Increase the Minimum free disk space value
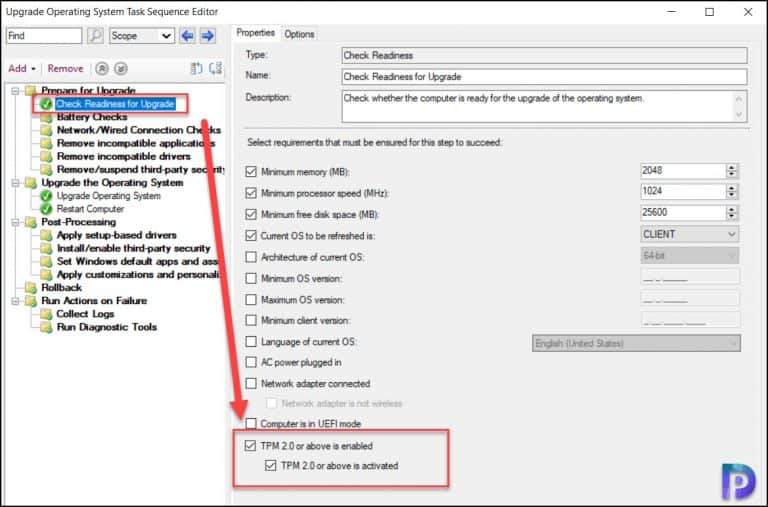The height and width of the screenshot is (507, 768). point(732,209)
